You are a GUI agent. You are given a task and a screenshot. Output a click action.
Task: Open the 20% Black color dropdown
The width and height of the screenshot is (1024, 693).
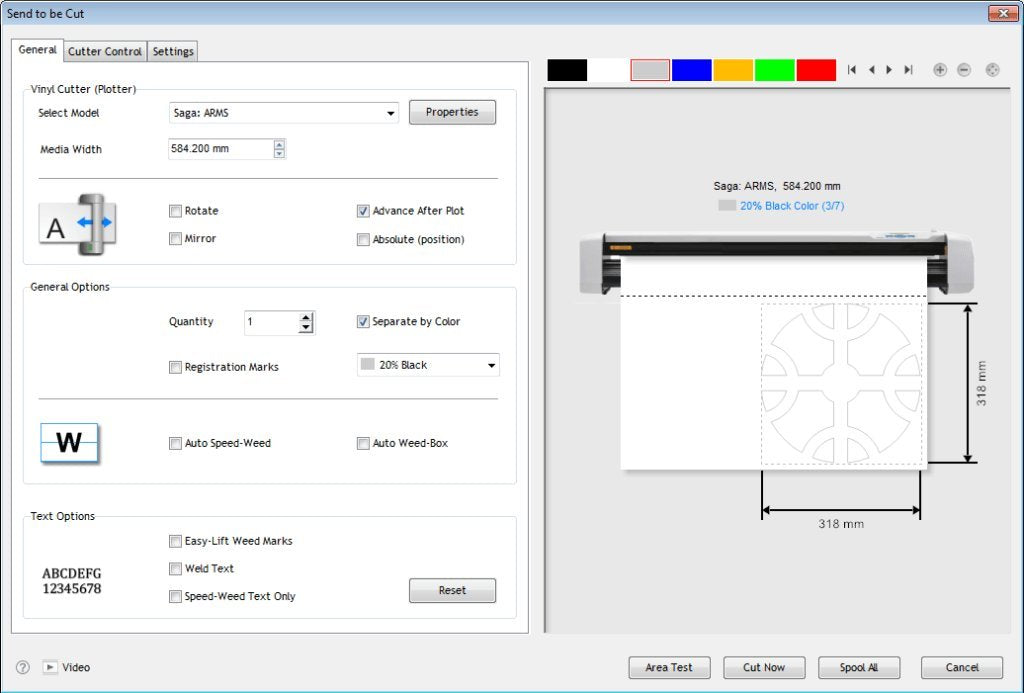pos(491,364)
